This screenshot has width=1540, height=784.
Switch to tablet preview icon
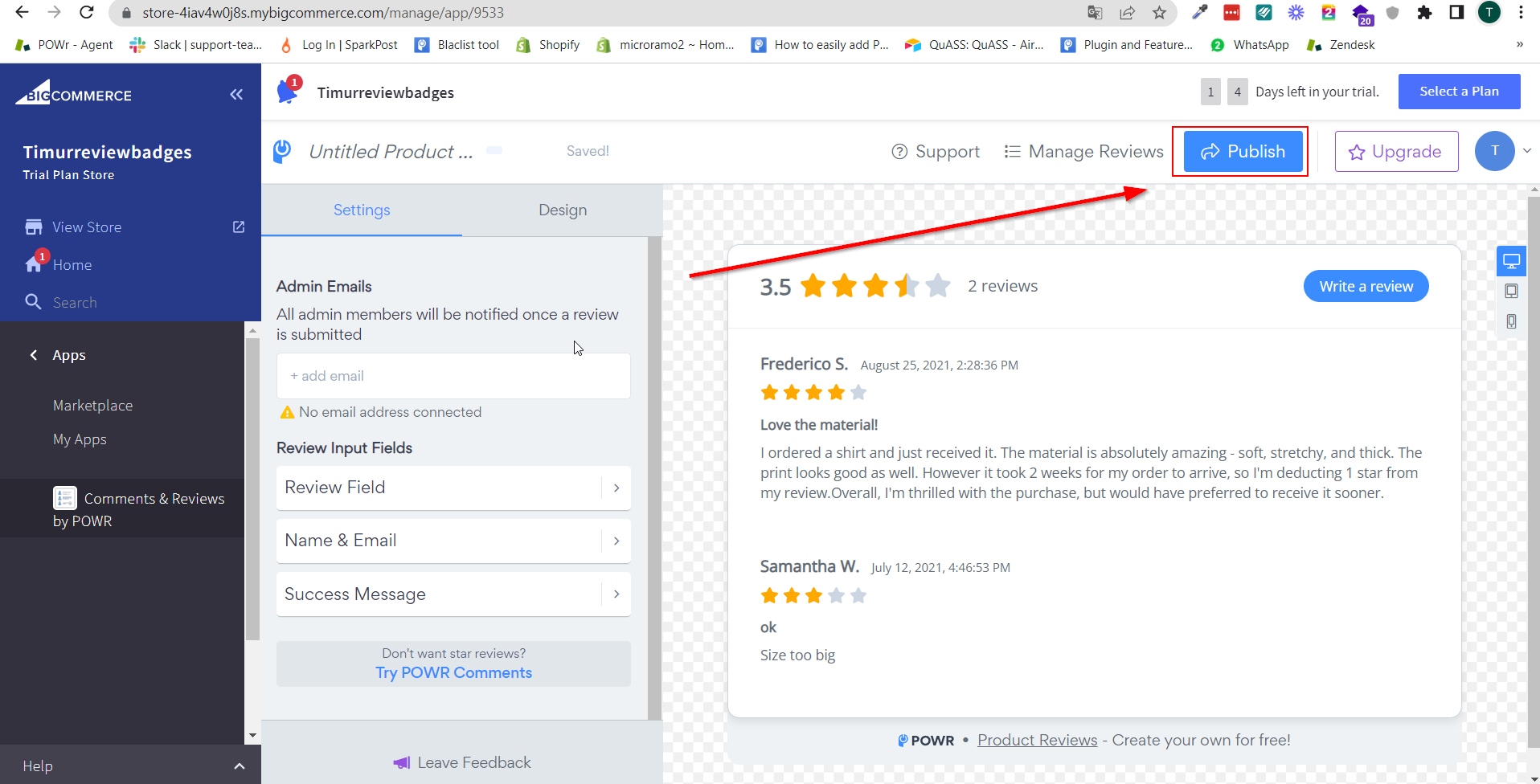[x=1511, y=291]
